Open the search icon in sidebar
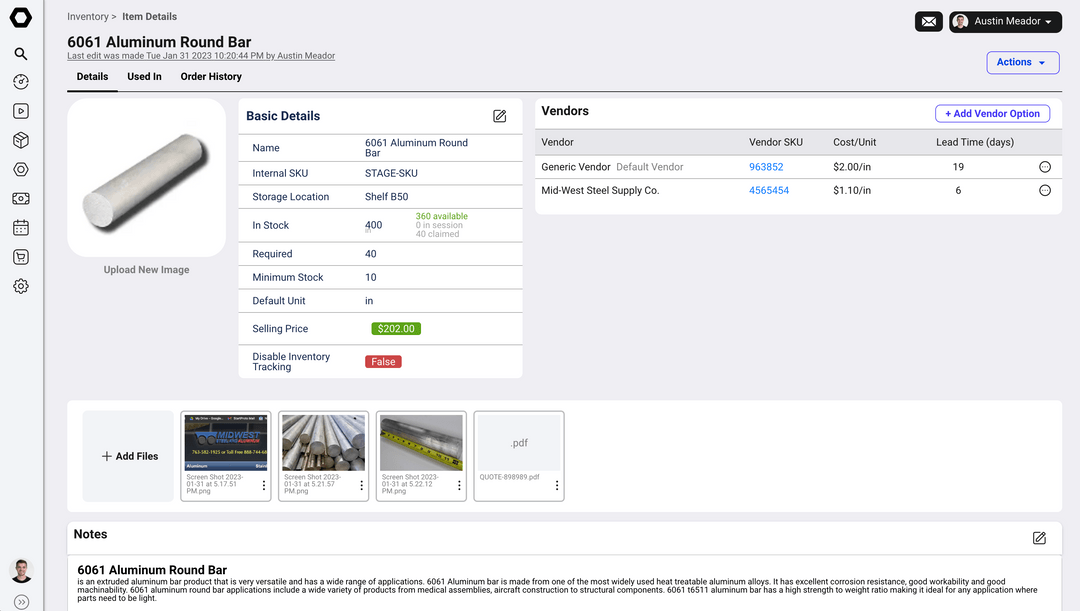Image resolution: width=1080 pixels, height=611 pixels. click(x=21, y=54)
